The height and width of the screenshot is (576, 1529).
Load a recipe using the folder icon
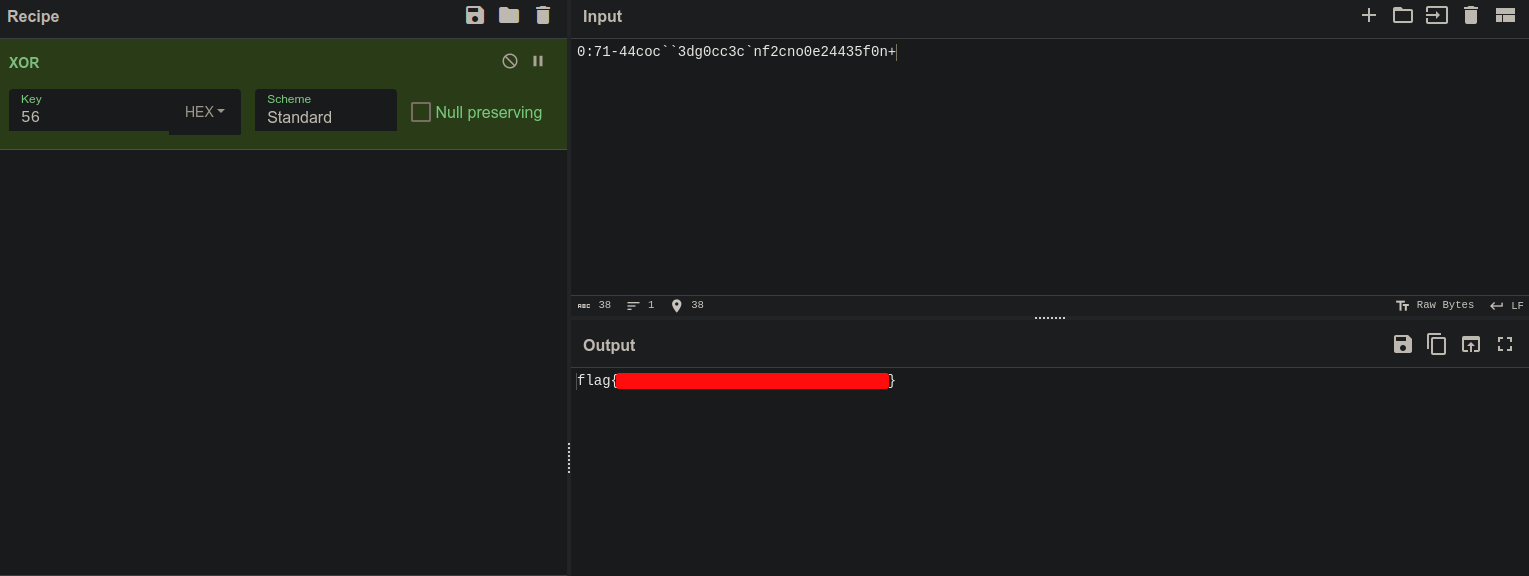tap(509, 15)
